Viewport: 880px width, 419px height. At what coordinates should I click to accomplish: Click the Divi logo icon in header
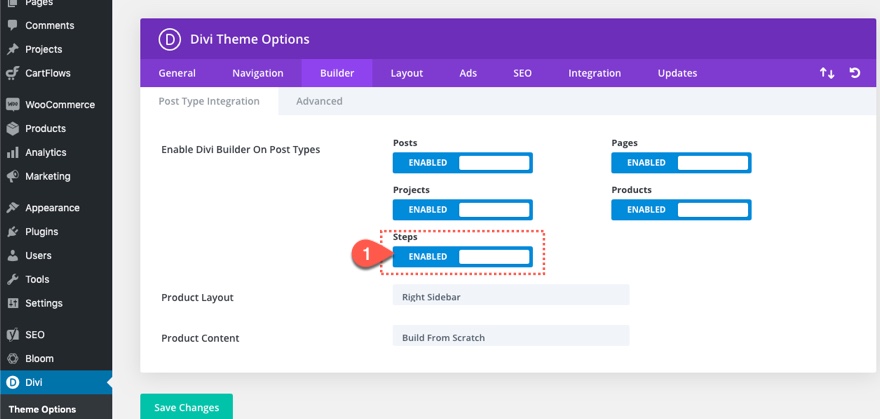point(168,39)
